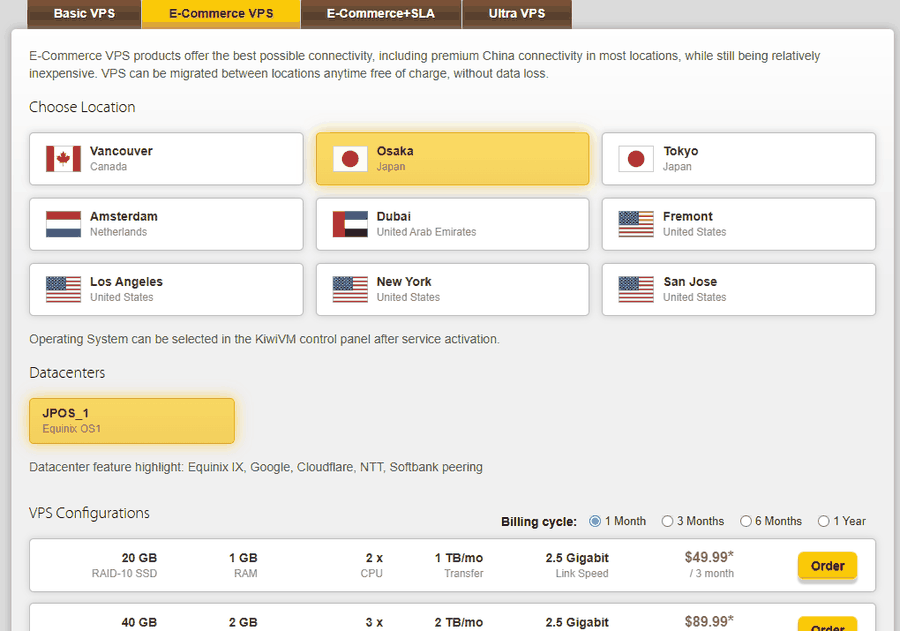Choose San Jose location name
The width and height of the screenshot is (900, 631).
tap(690, 282)
